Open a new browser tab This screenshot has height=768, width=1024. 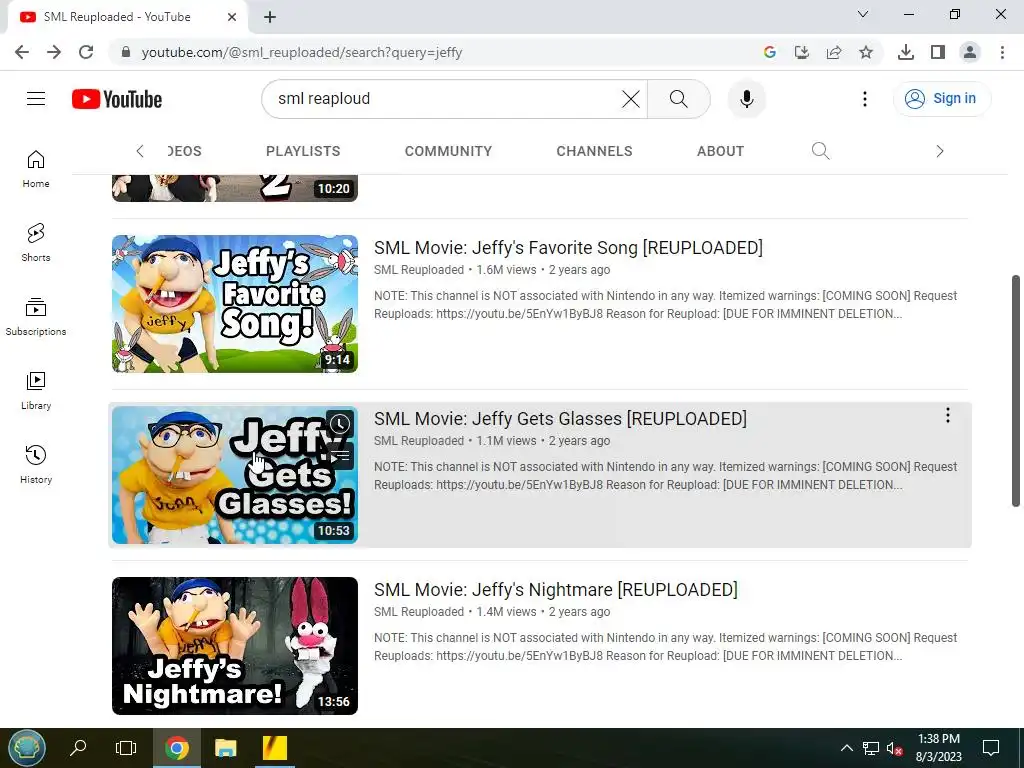[x=270, y=17]
